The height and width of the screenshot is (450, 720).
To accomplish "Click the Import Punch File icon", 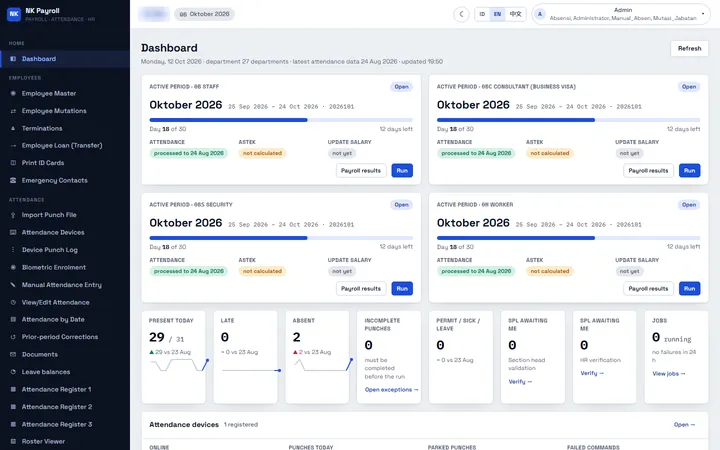I will pyautogui.click(x=13, y=214).
